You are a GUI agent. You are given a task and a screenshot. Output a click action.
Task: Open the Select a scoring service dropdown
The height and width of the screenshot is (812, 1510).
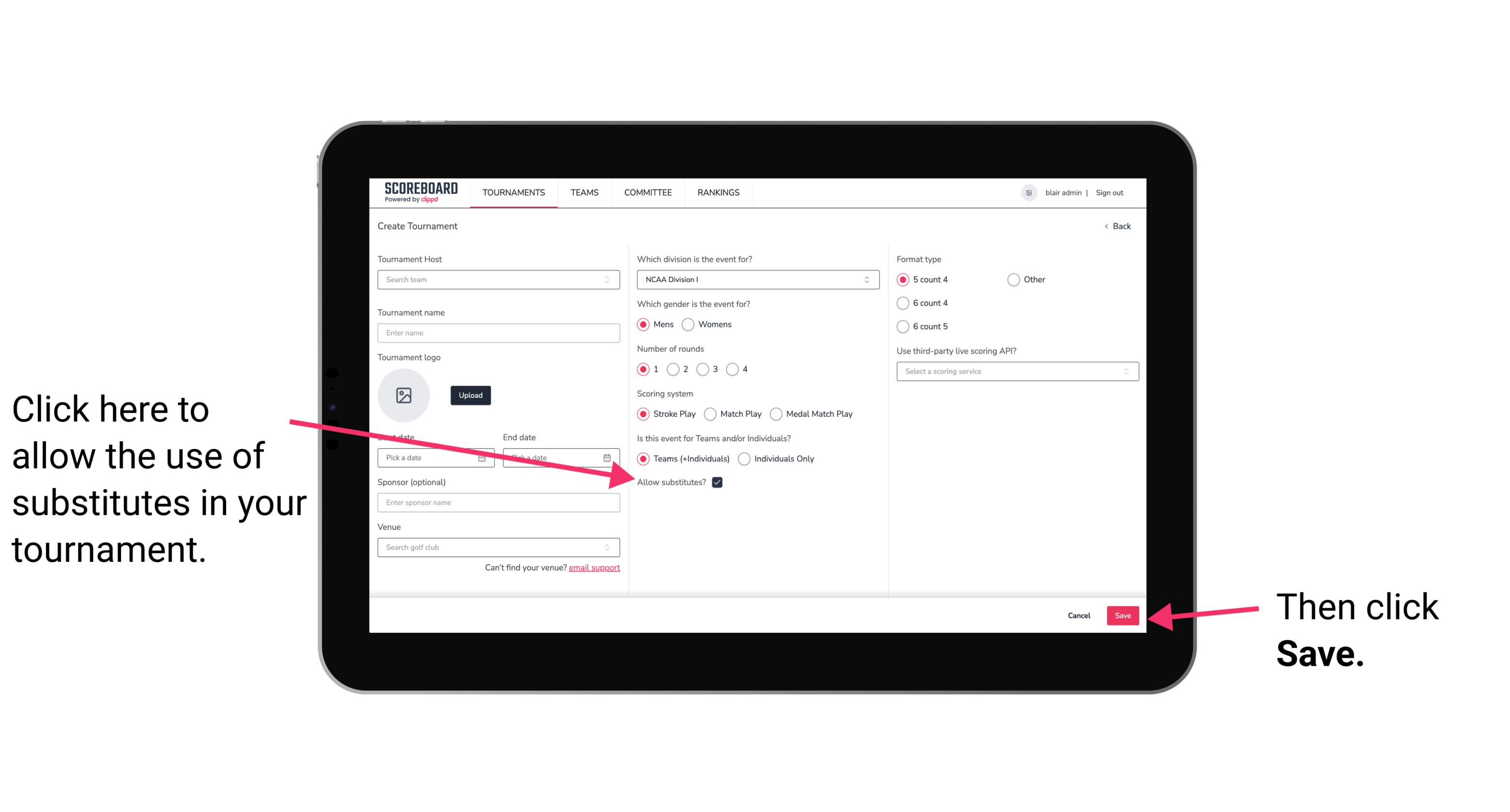pyautogui.click(x=1013, y=371)
